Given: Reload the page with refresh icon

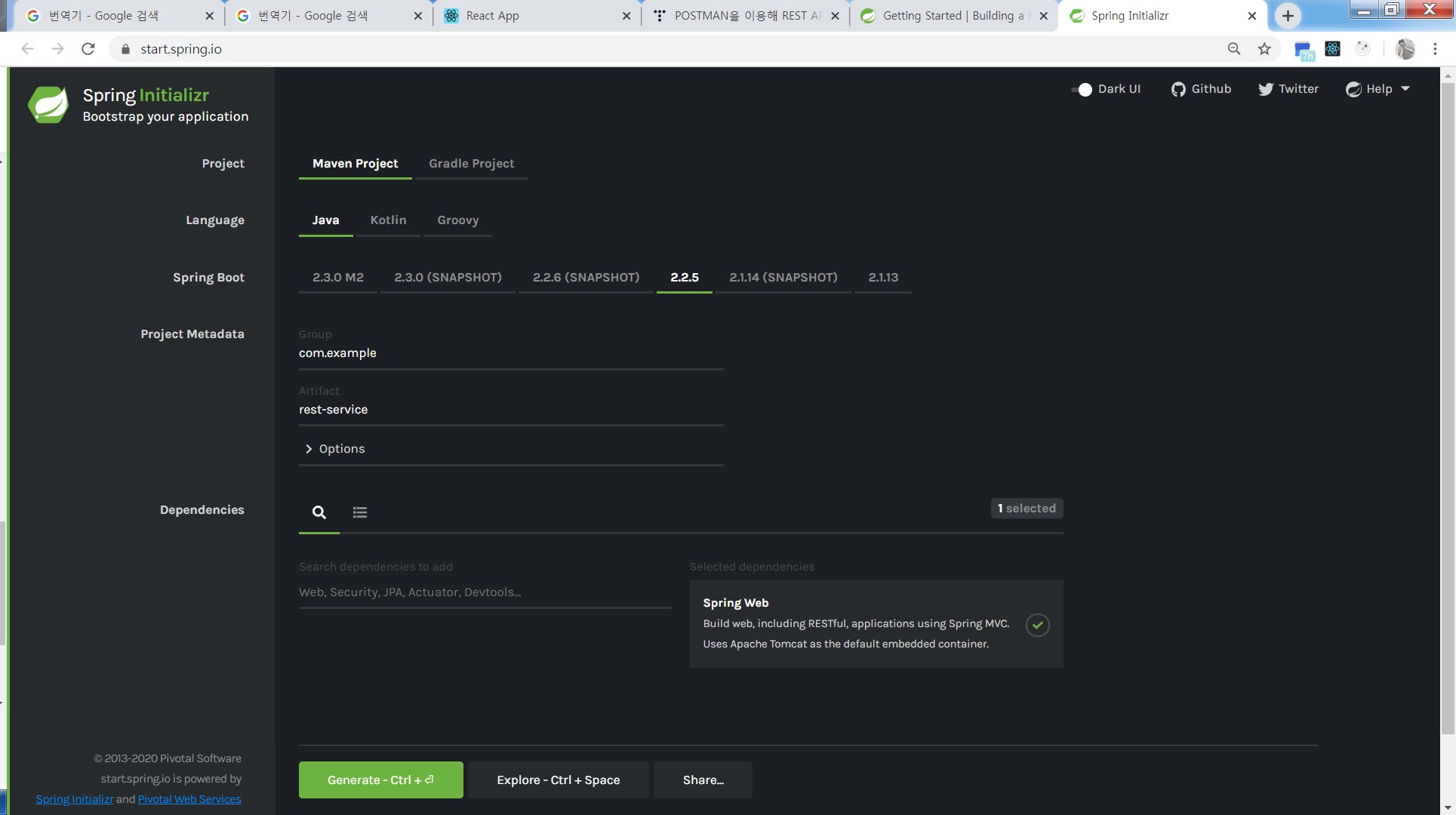Looking at the screenshot, I should [x=88, y=49].
